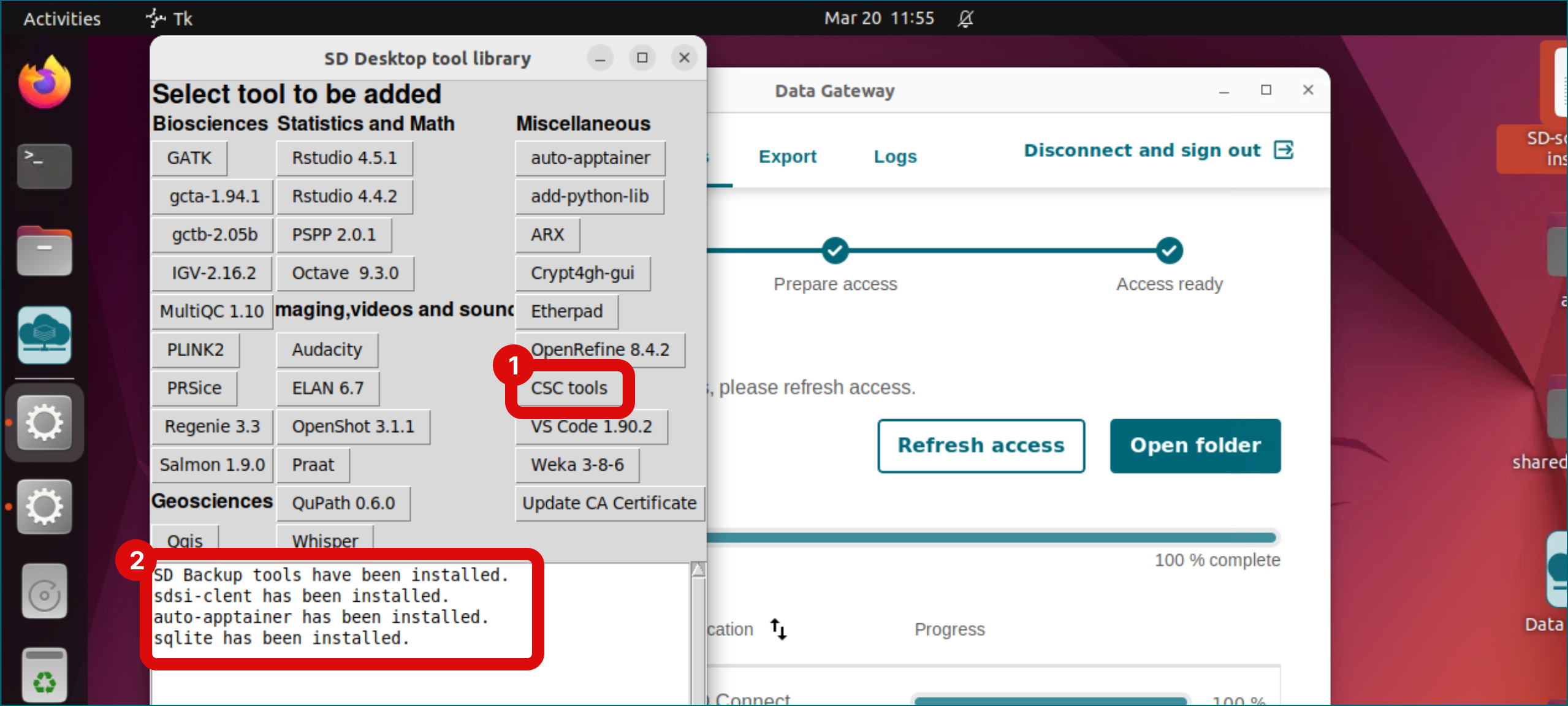
Task: Open the disc burner utility from dock
Action: point(43,590)
